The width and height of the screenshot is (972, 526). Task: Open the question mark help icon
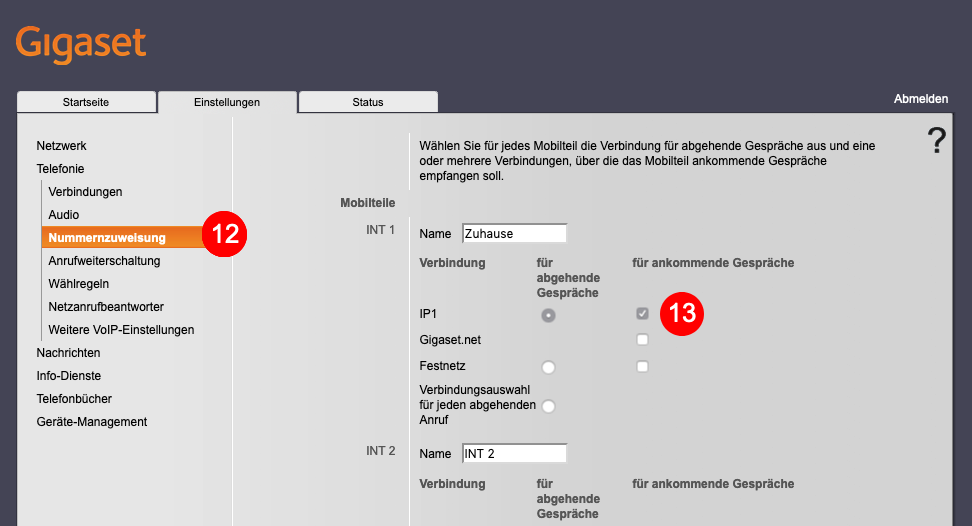[937, 140]
